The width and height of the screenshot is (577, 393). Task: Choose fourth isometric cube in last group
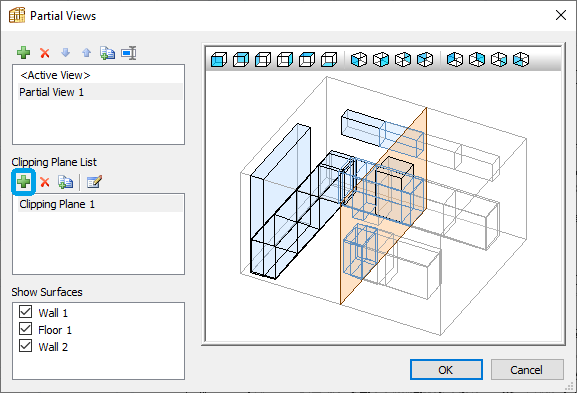click(x=521, y=59)
